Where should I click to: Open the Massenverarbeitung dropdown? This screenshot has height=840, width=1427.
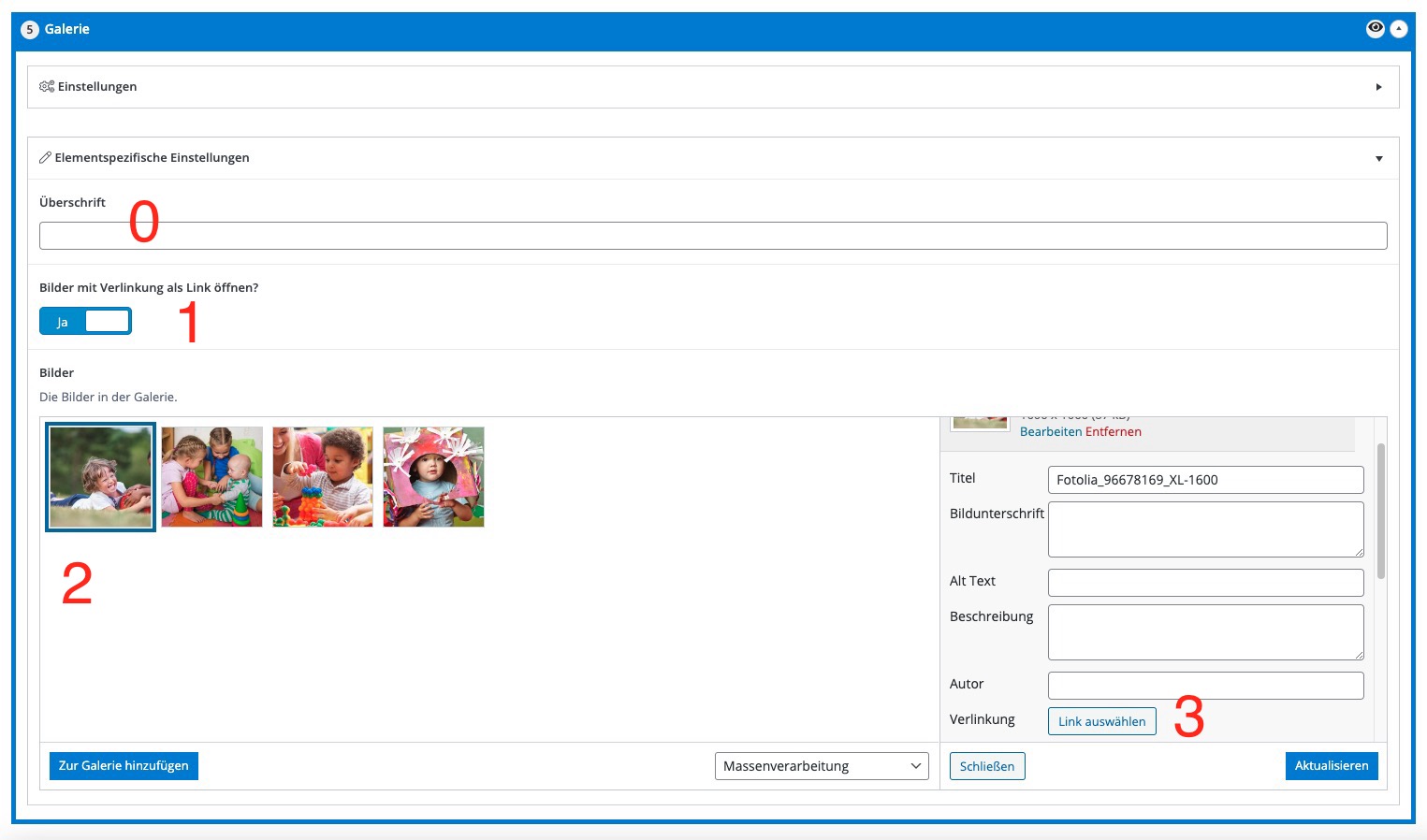(821, 766)
